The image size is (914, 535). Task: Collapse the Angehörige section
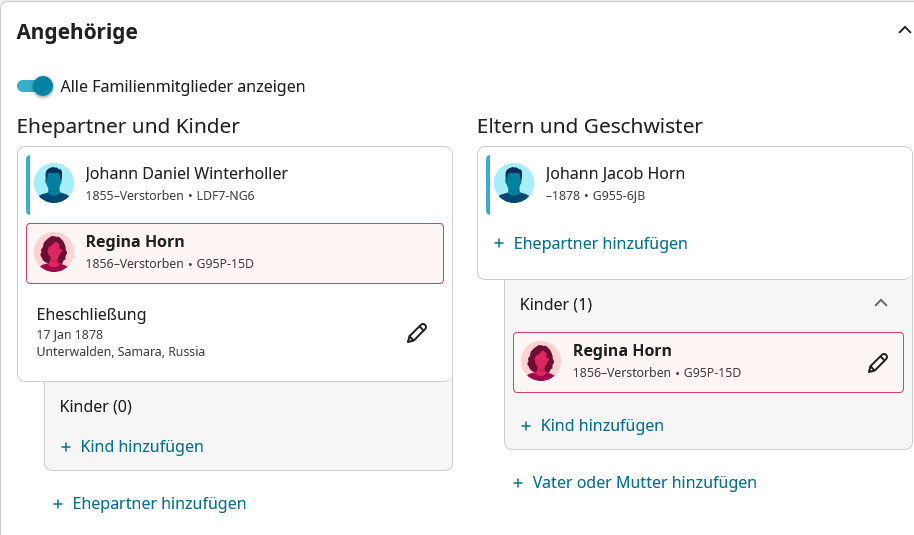click(x=904, y=30)
